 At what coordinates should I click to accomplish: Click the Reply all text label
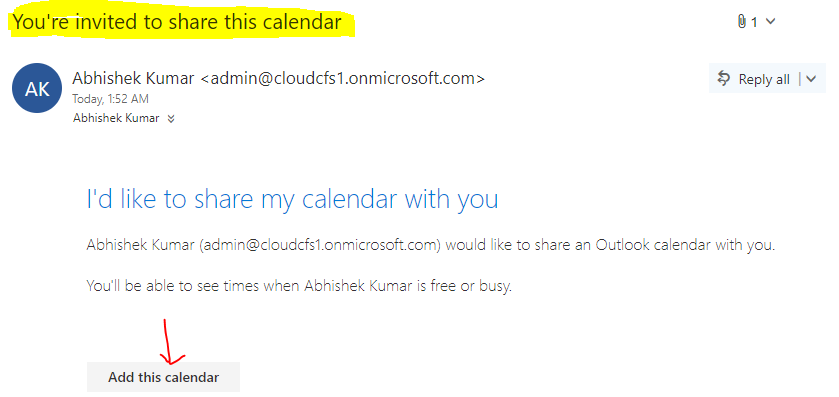(764, 79)
